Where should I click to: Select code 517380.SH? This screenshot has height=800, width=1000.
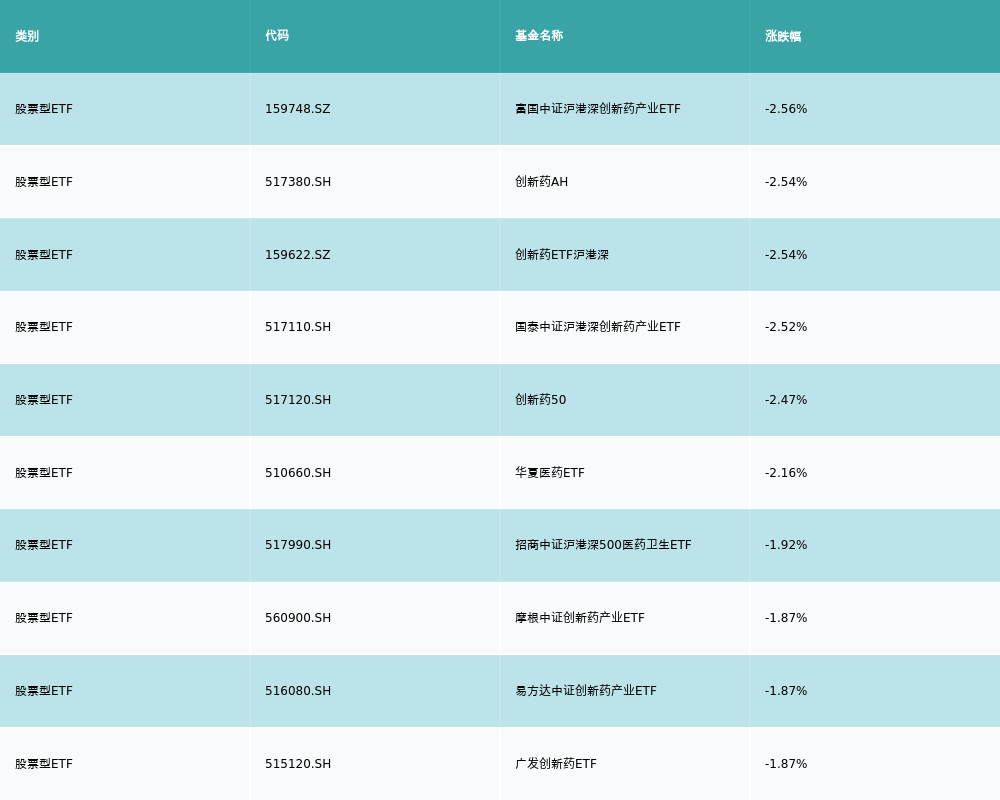tap(298, 182)
